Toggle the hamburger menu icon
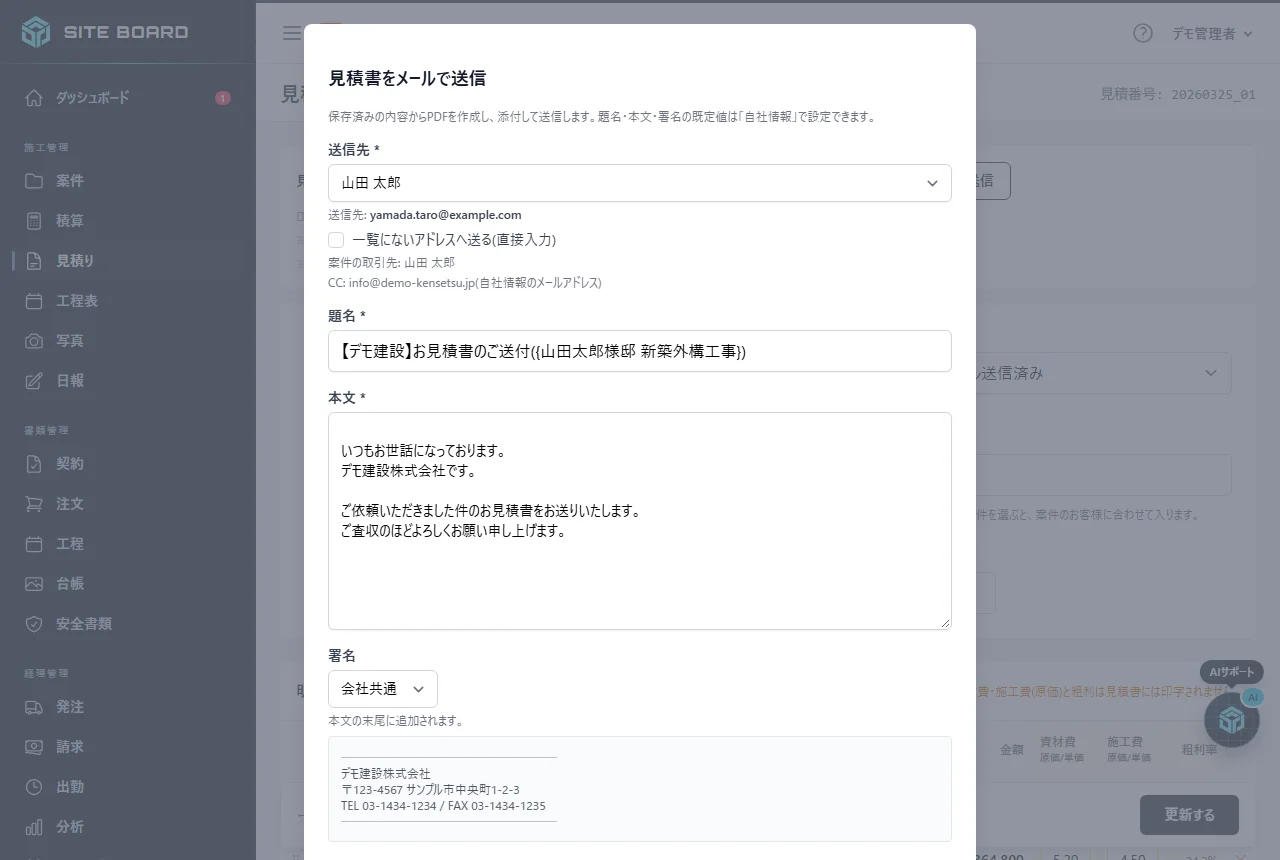Screen dimensions: 1280x860 [x=291, y=33]
